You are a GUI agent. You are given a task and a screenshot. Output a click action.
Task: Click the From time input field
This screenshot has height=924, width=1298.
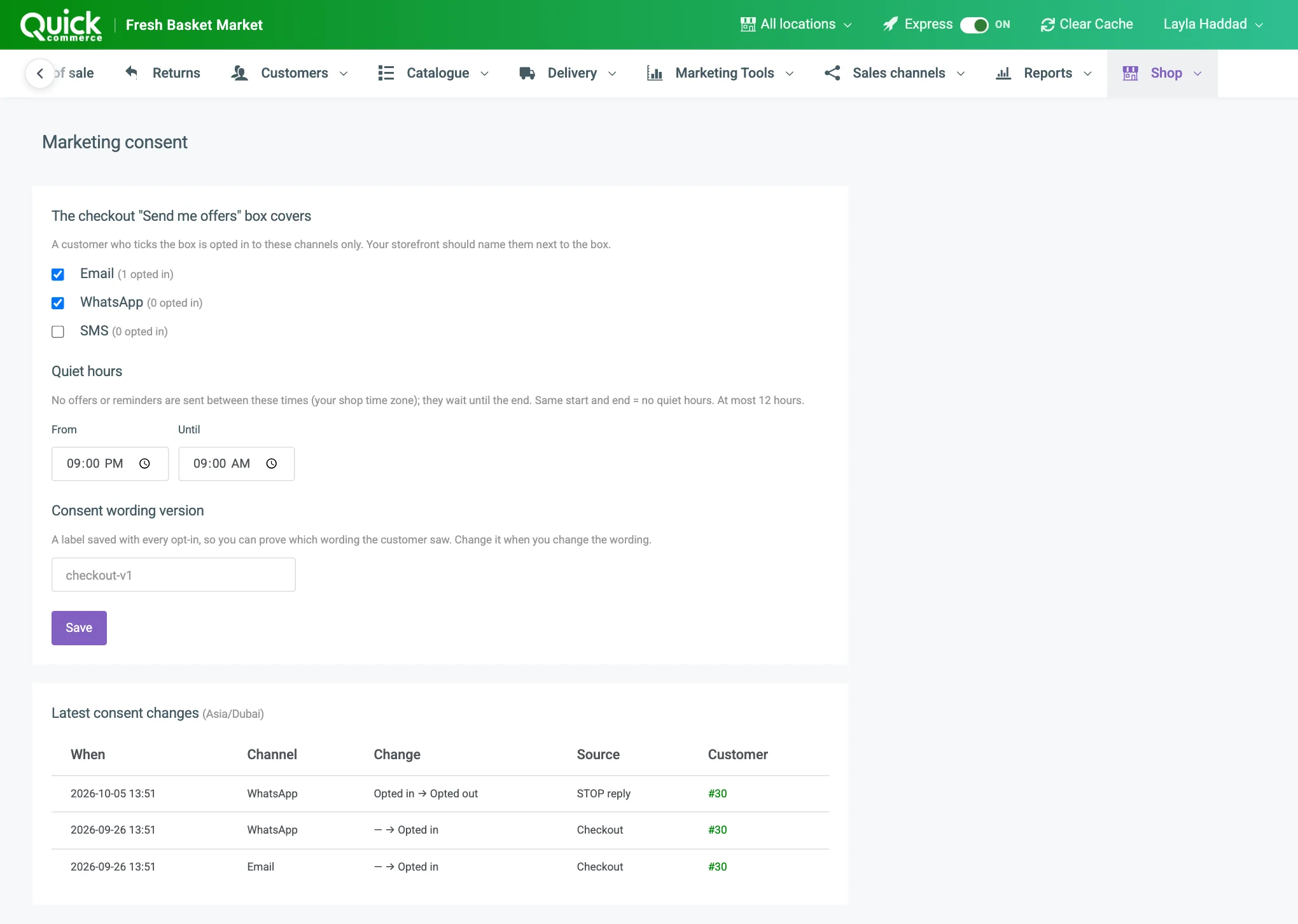[x=110, y=464]
